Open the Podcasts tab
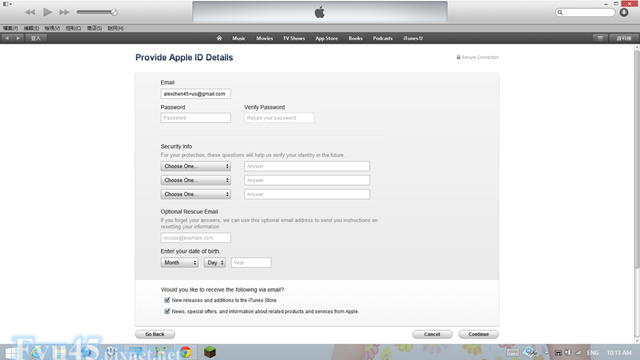 click(382, 38)
